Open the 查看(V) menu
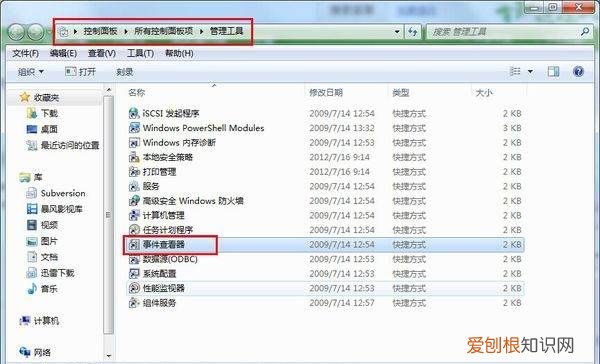 coord(102,53)
